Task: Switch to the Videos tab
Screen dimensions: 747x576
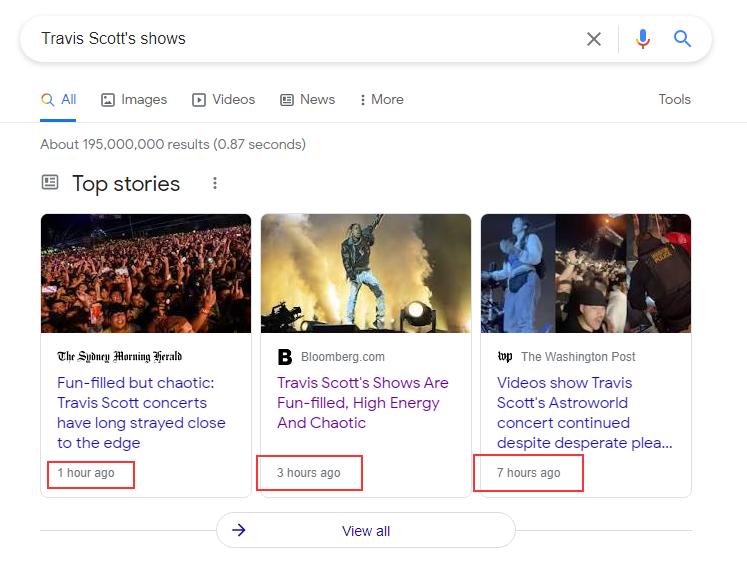Action: pyautogui.click(x=224, y=100)
